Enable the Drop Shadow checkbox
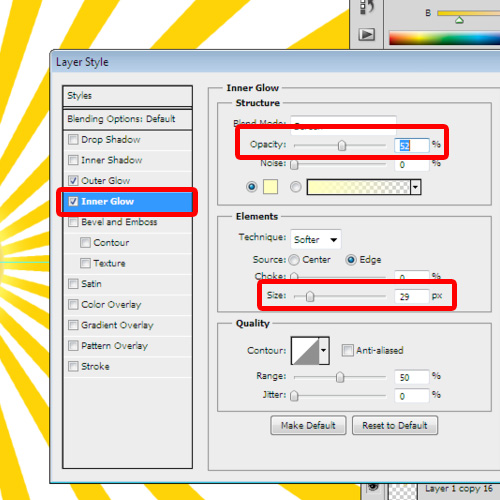This screenshot has height=500, width=500. 73,139
